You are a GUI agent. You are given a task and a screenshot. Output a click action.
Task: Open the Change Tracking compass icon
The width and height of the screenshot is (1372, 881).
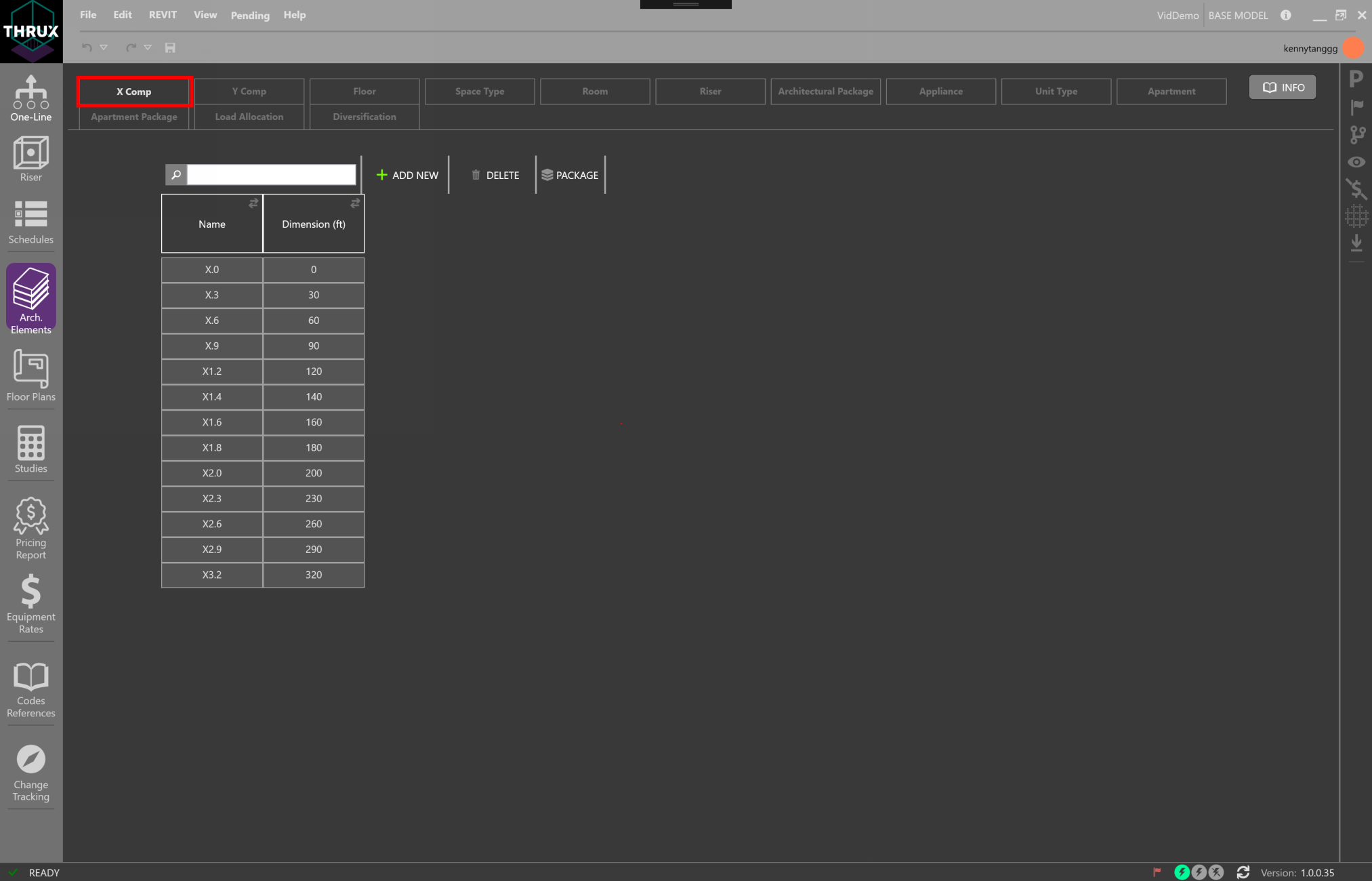click(30, 773)
